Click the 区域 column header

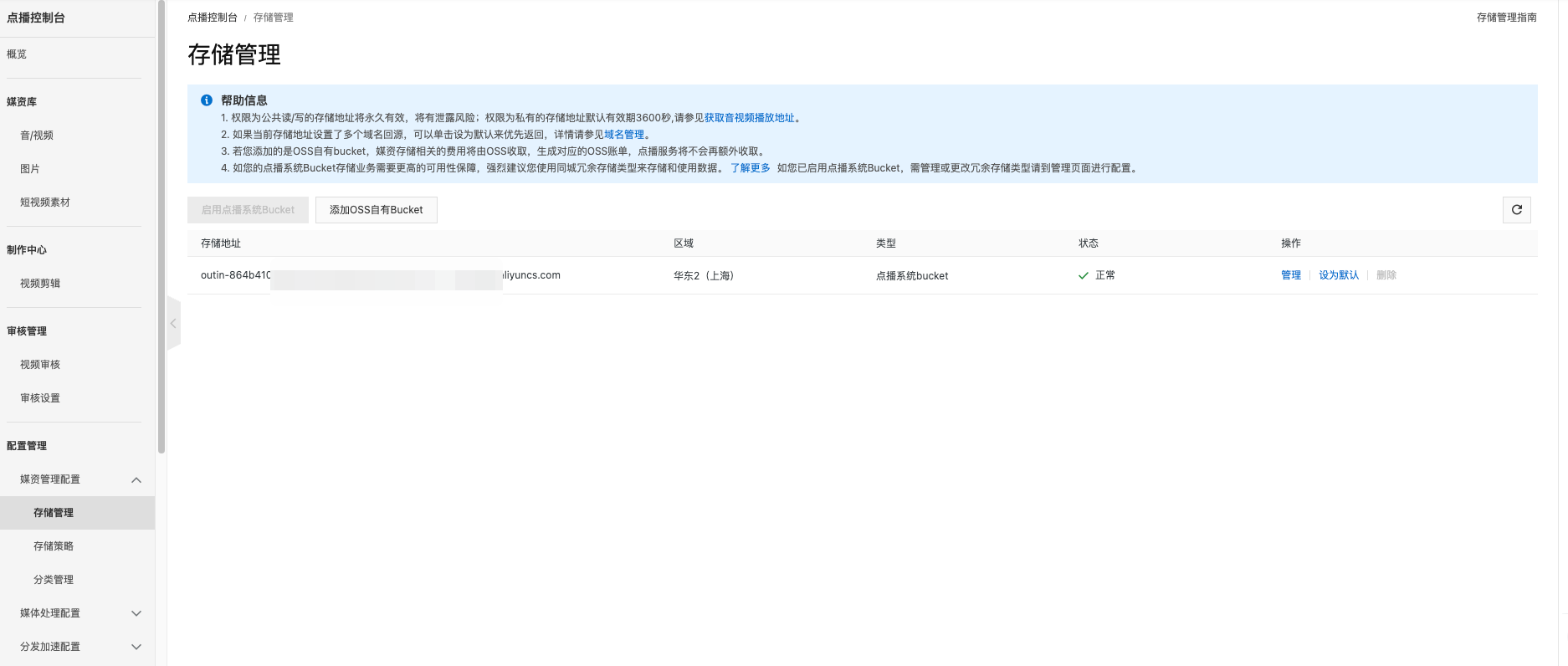click(x=684, y=243)
